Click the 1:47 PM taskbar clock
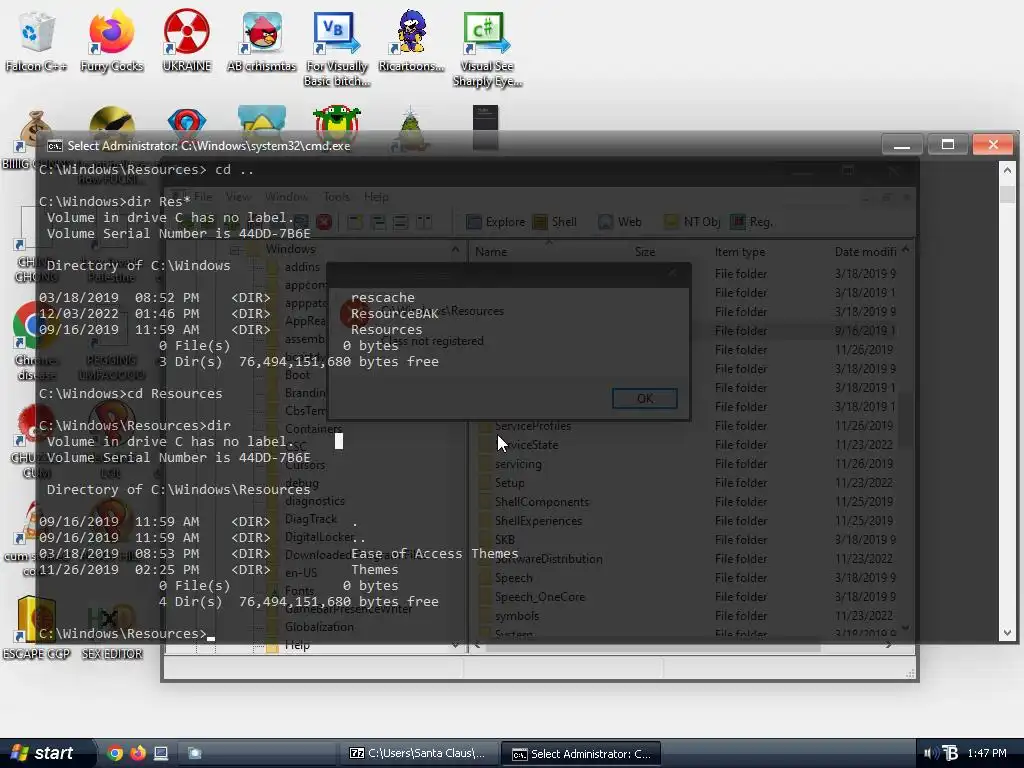Screen dimensions: 1024x768 tap(987, 753)
